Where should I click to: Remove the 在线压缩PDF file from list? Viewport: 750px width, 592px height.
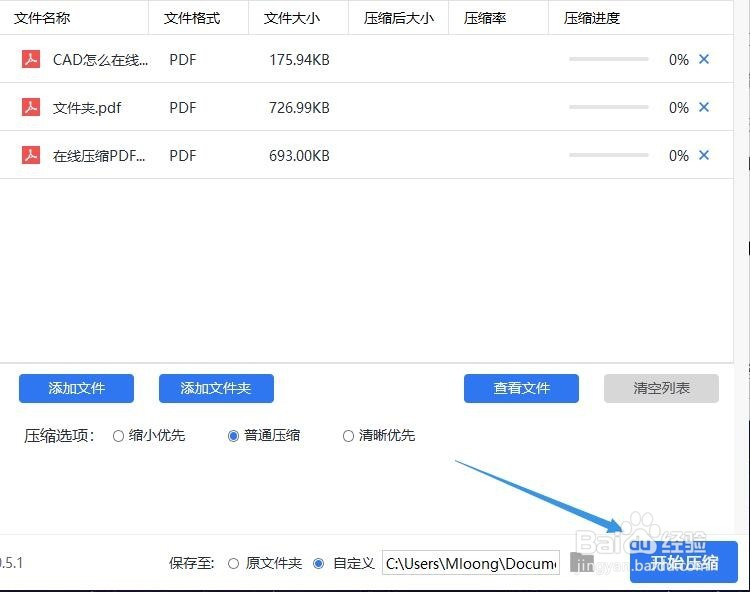tap(704, 155)
